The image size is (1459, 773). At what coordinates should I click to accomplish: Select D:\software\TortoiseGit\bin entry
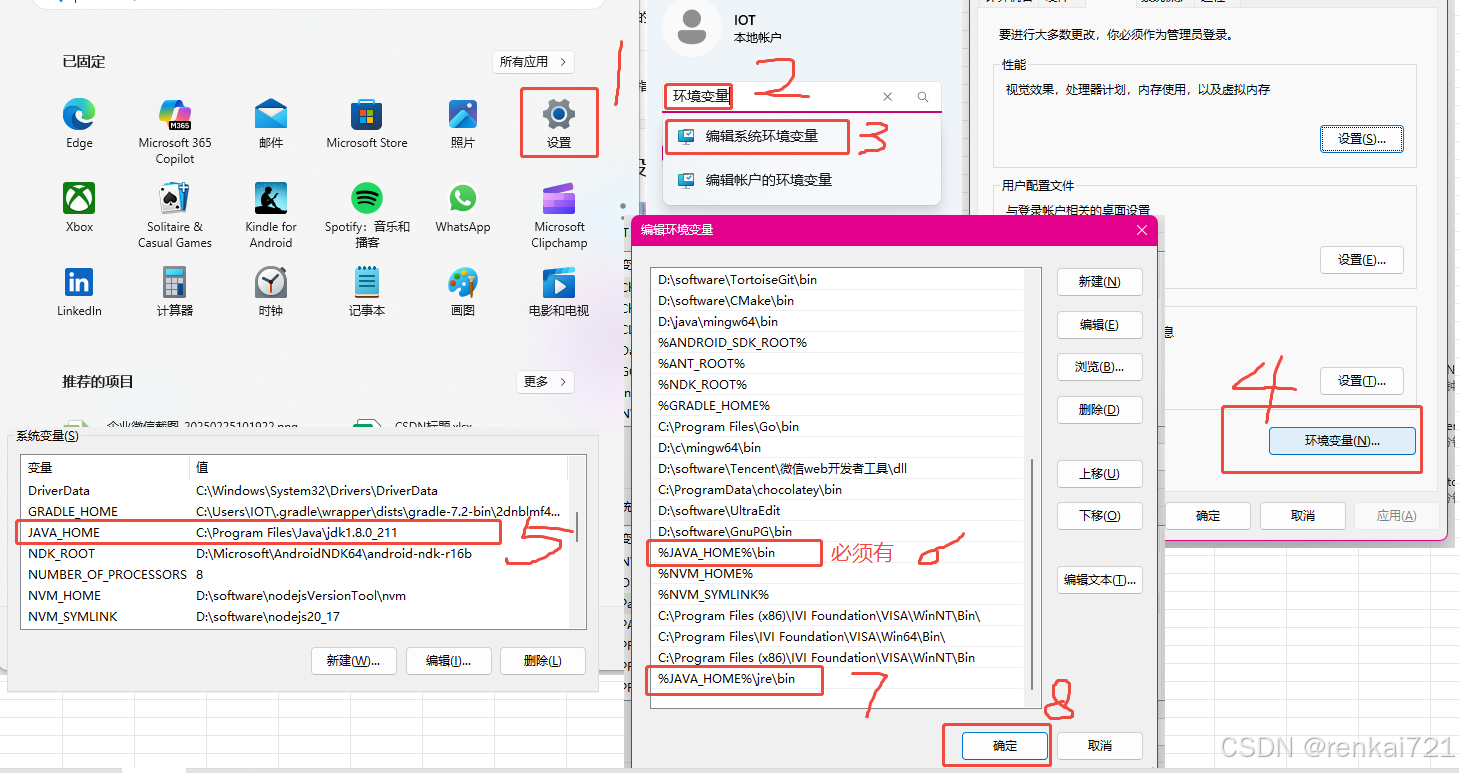838,280
